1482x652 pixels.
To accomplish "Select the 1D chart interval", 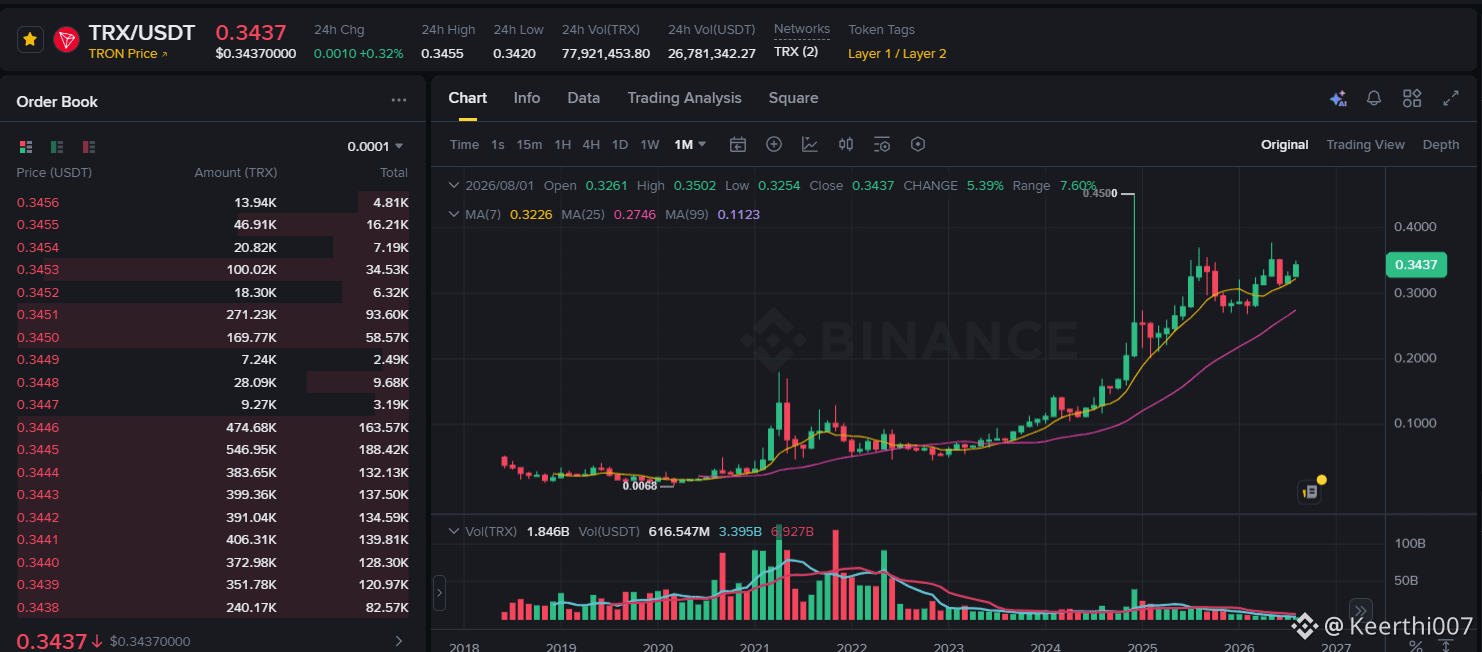I will click(620, 145).
